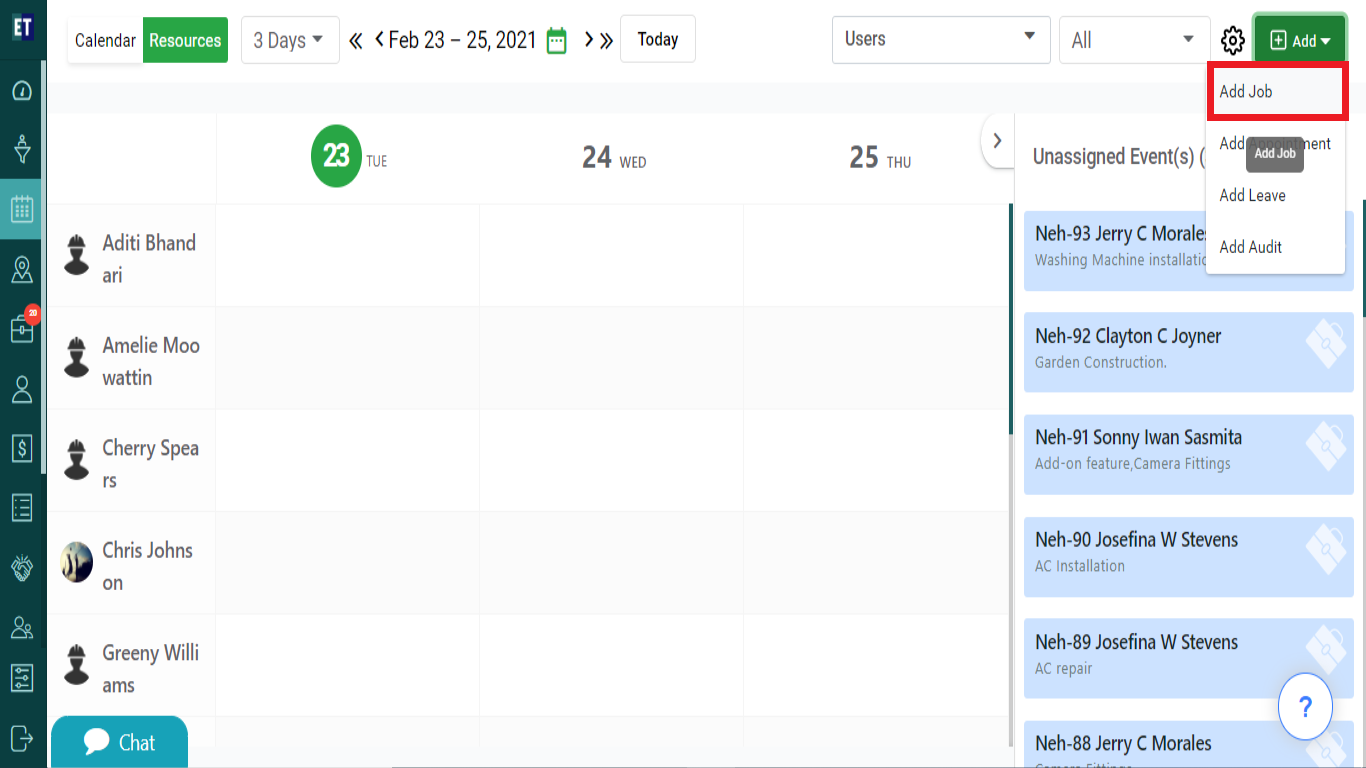Click the Greeny Williams resource name
The width and height of the screenshot is (1366, 768).
coord(151,669)
